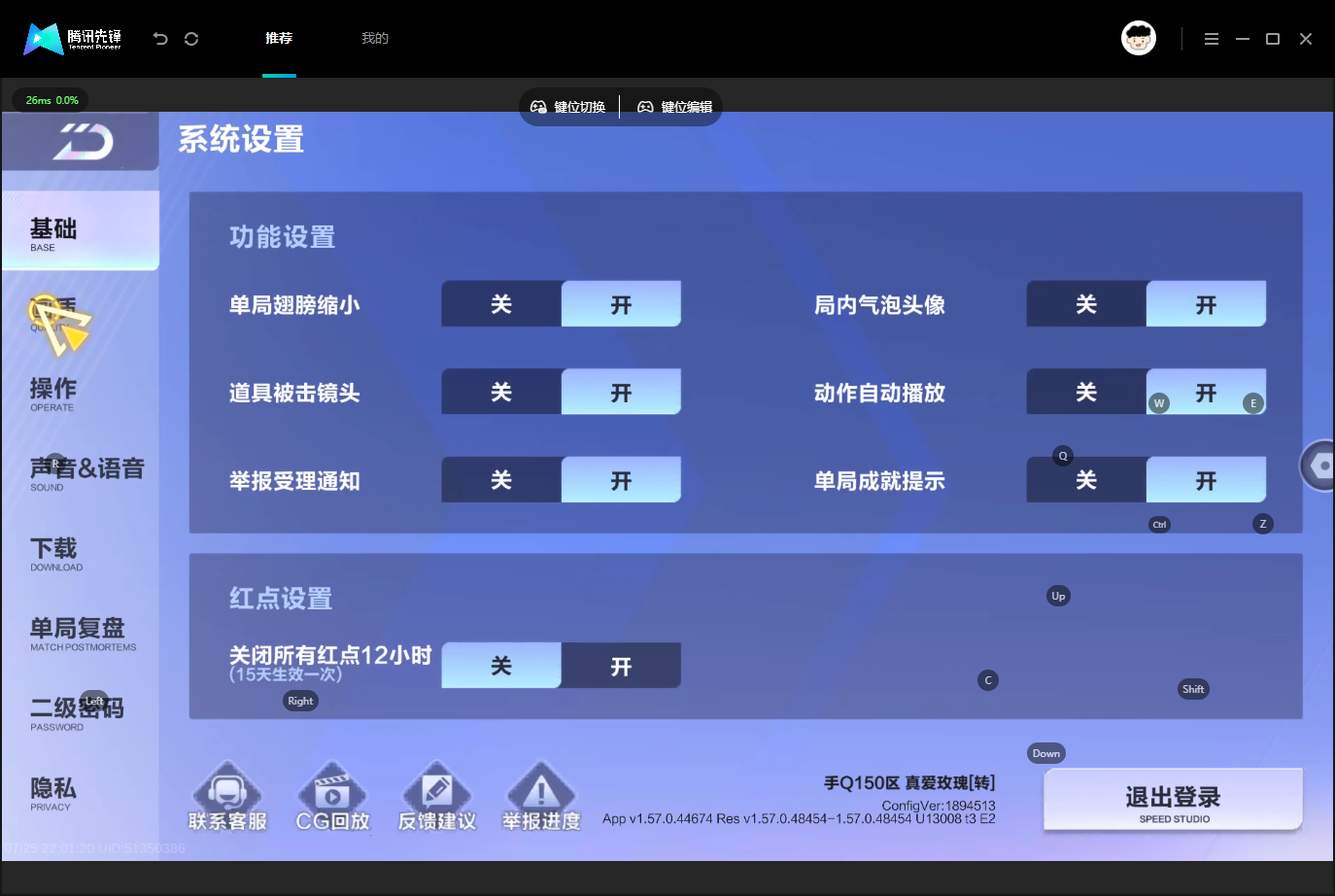Click the Down key mapping marker

(1046, 753)
